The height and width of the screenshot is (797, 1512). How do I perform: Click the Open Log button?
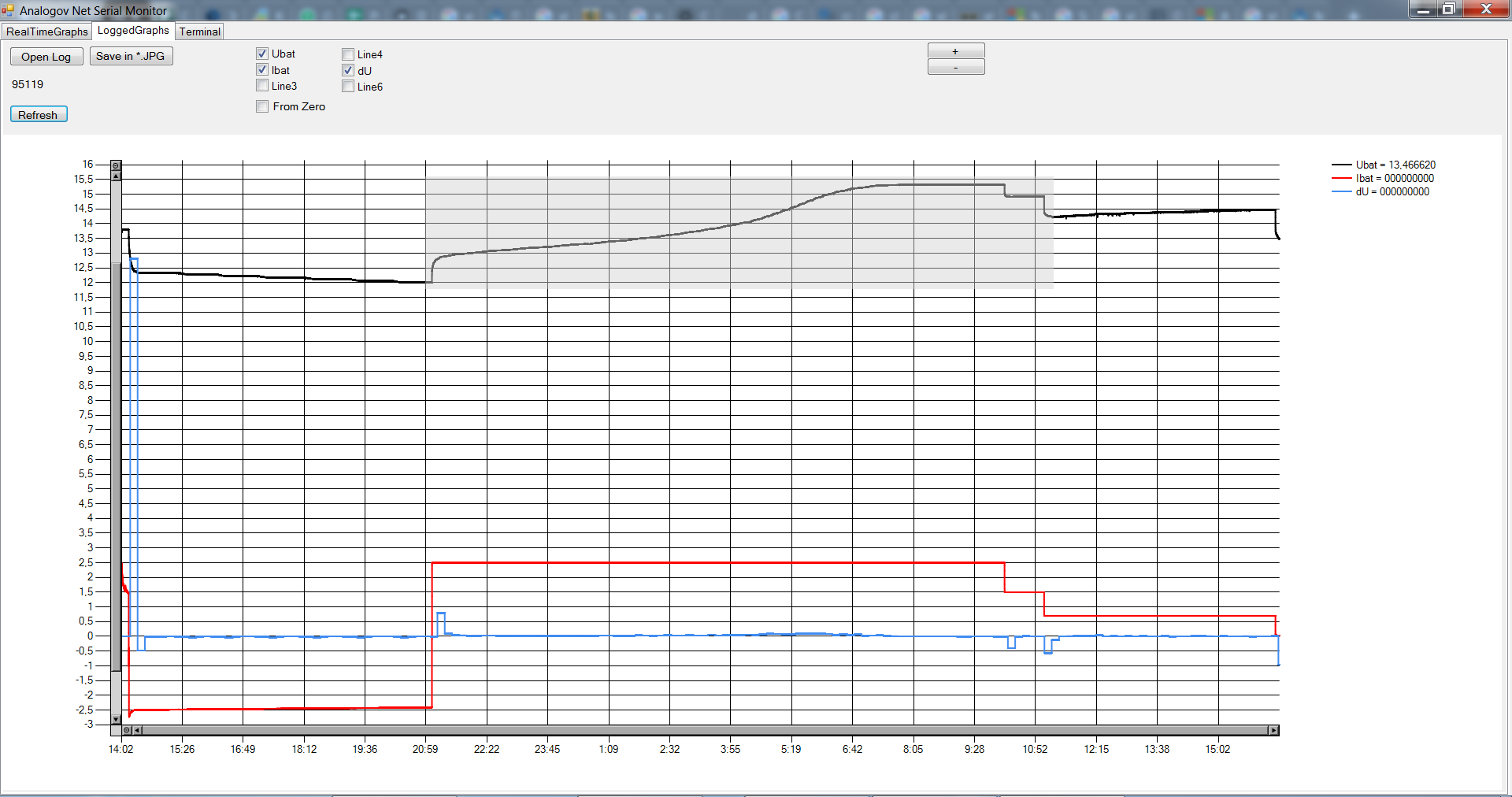(x=46, y=57)
